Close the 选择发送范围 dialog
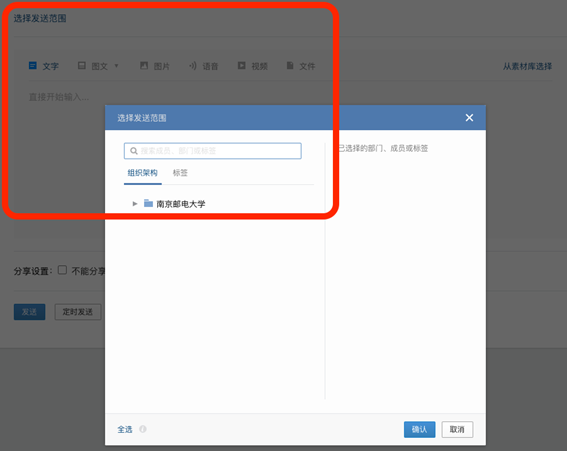 click(x=469, y=118)
